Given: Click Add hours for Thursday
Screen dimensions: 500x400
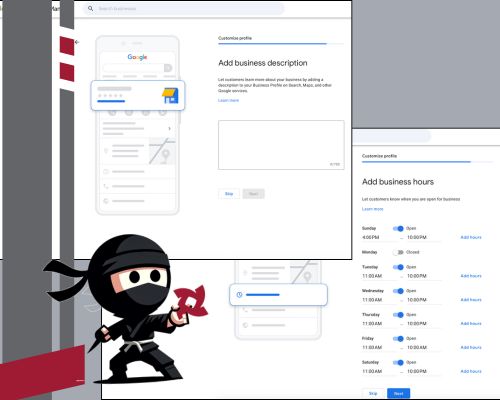Looking at the screenshot, I should [471, 324].
